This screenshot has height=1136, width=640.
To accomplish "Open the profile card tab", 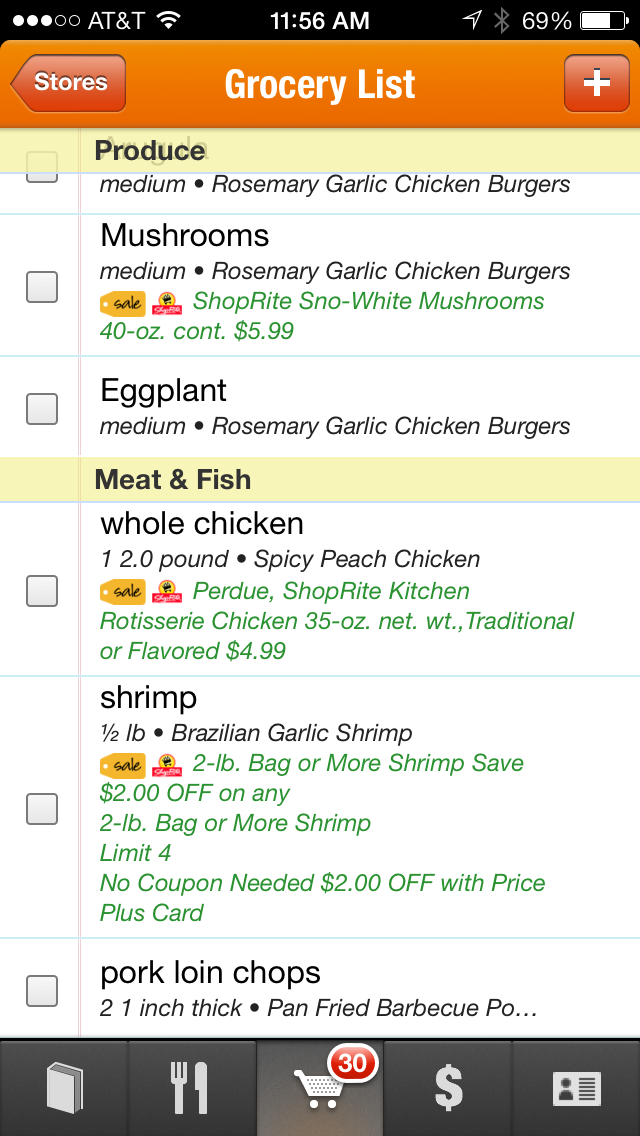I will 576,1088.
